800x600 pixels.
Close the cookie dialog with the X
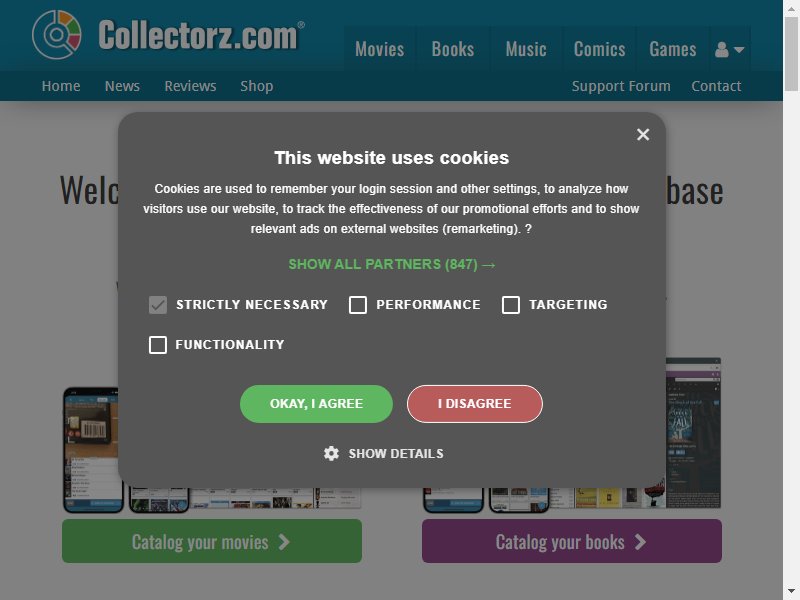[x=643, y=134]
